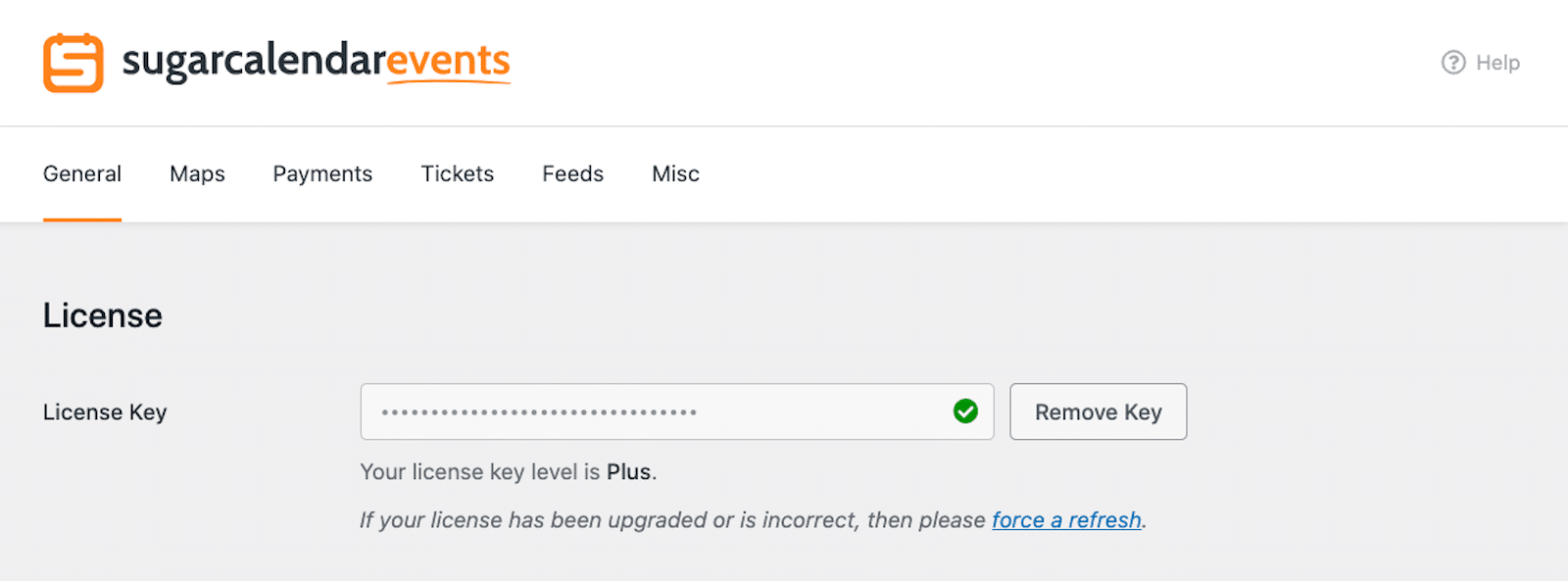
Task: Show the Feeds settings tab
Action: tap(572, 174)
